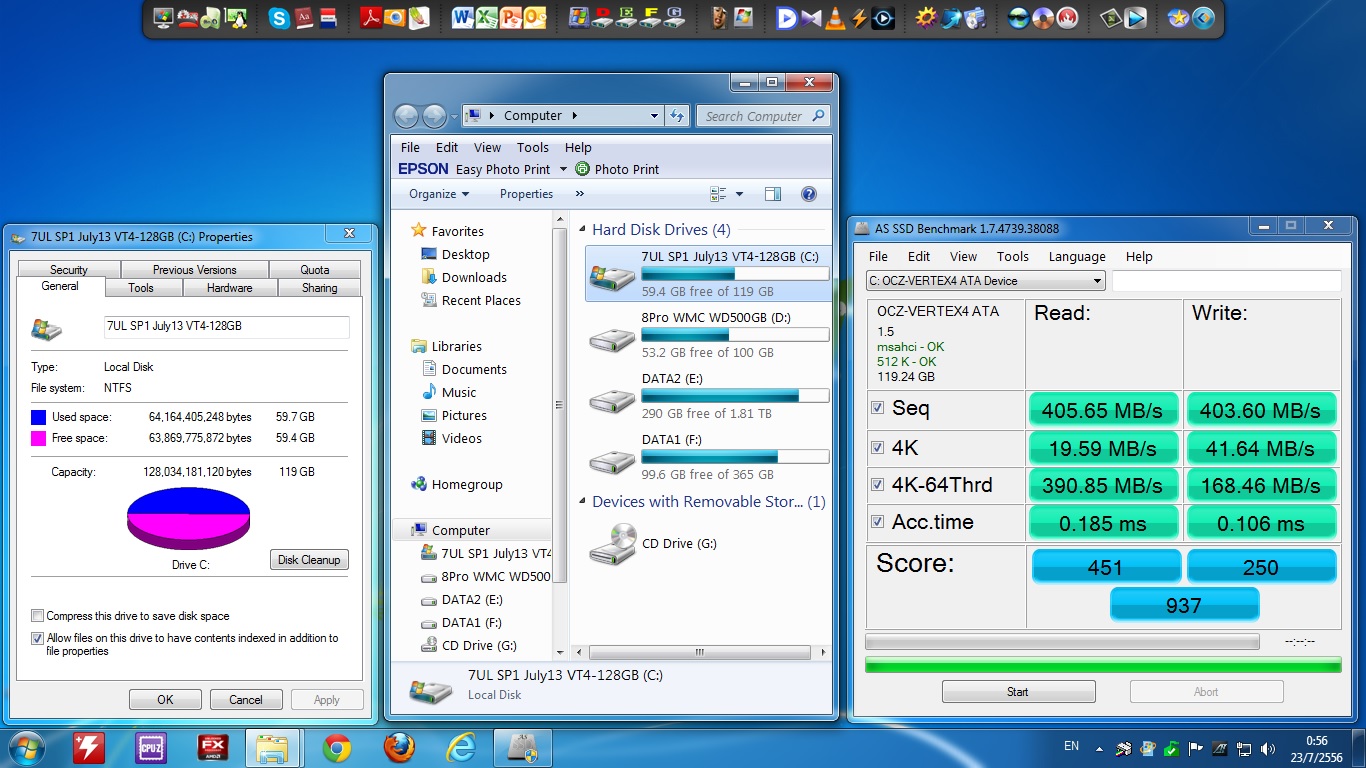Open the Easy Photo Print dropdown arrow

pyautogui.click(x=563, y=169)
